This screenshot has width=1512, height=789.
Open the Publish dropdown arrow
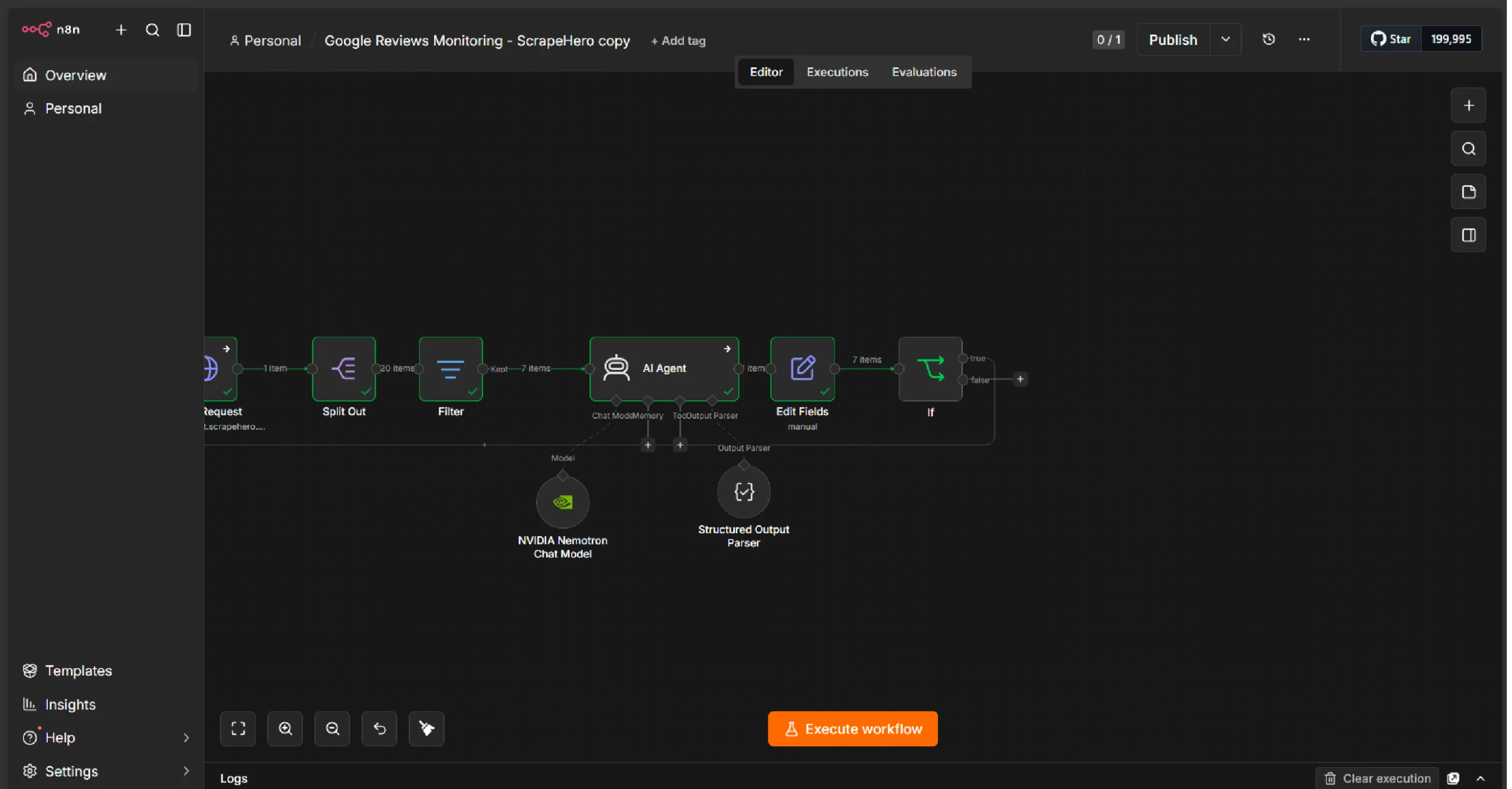1226,40
